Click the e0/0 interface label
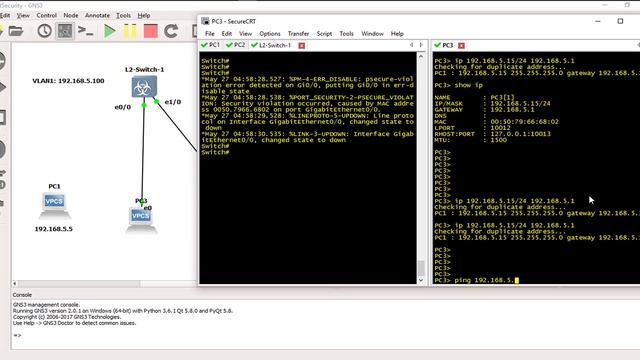 (123, 107)
